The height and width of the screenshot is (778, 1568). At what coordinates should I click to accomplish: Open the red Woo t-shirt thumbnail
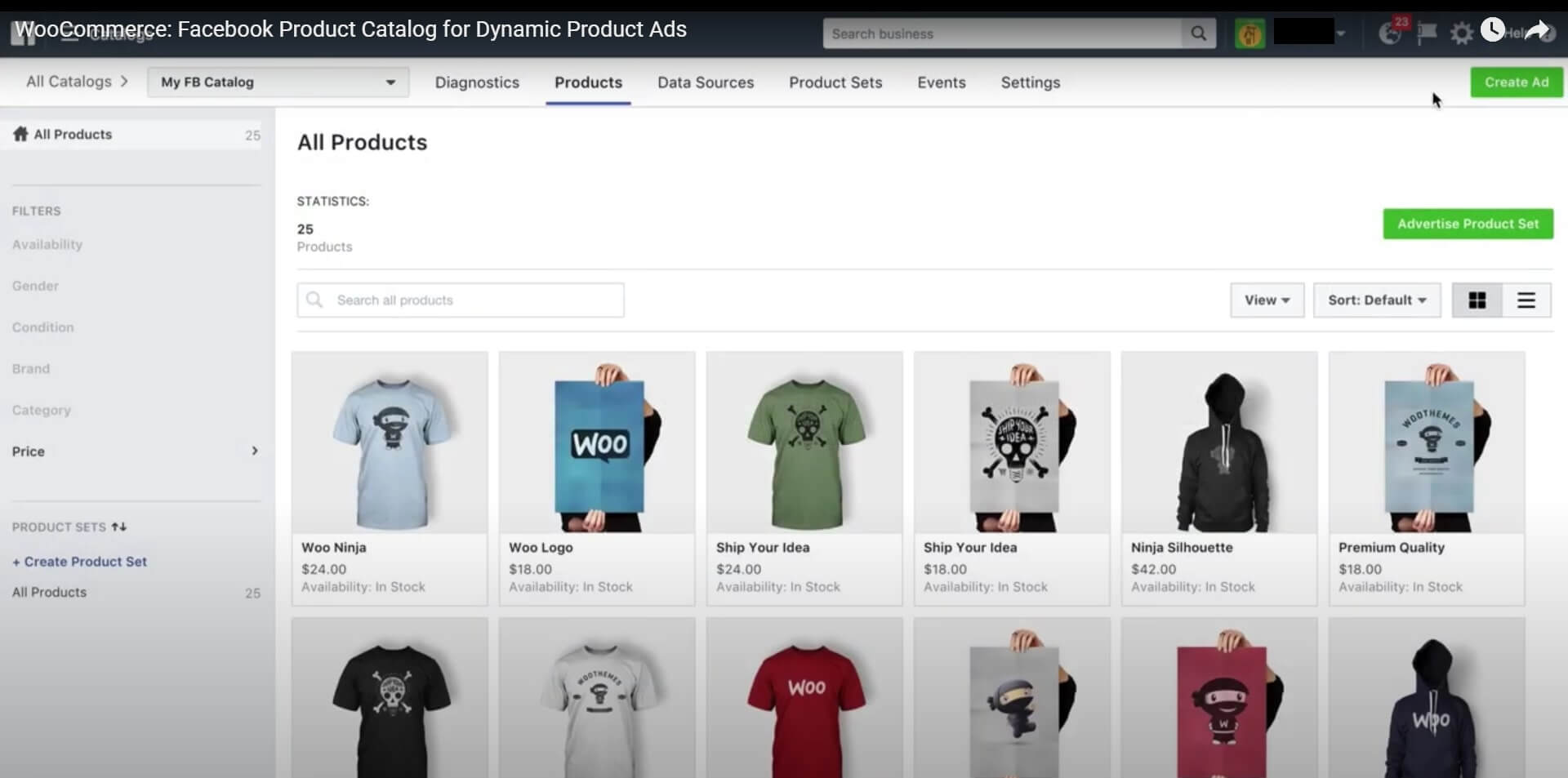[x=804, y=699]
